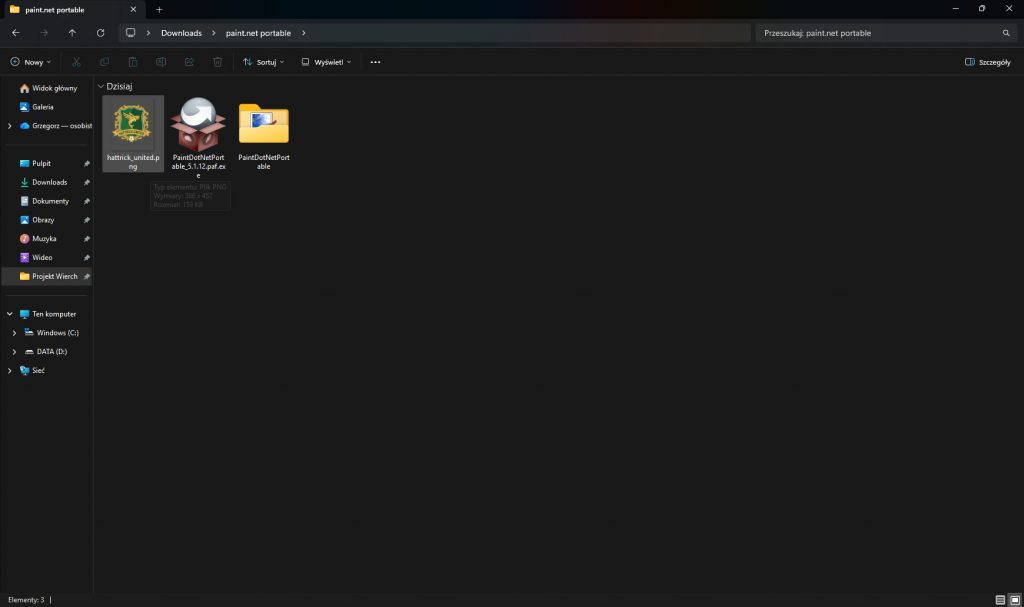Open the Wyświetl view dropdown
1024x607 pixels.
(326, 62)
